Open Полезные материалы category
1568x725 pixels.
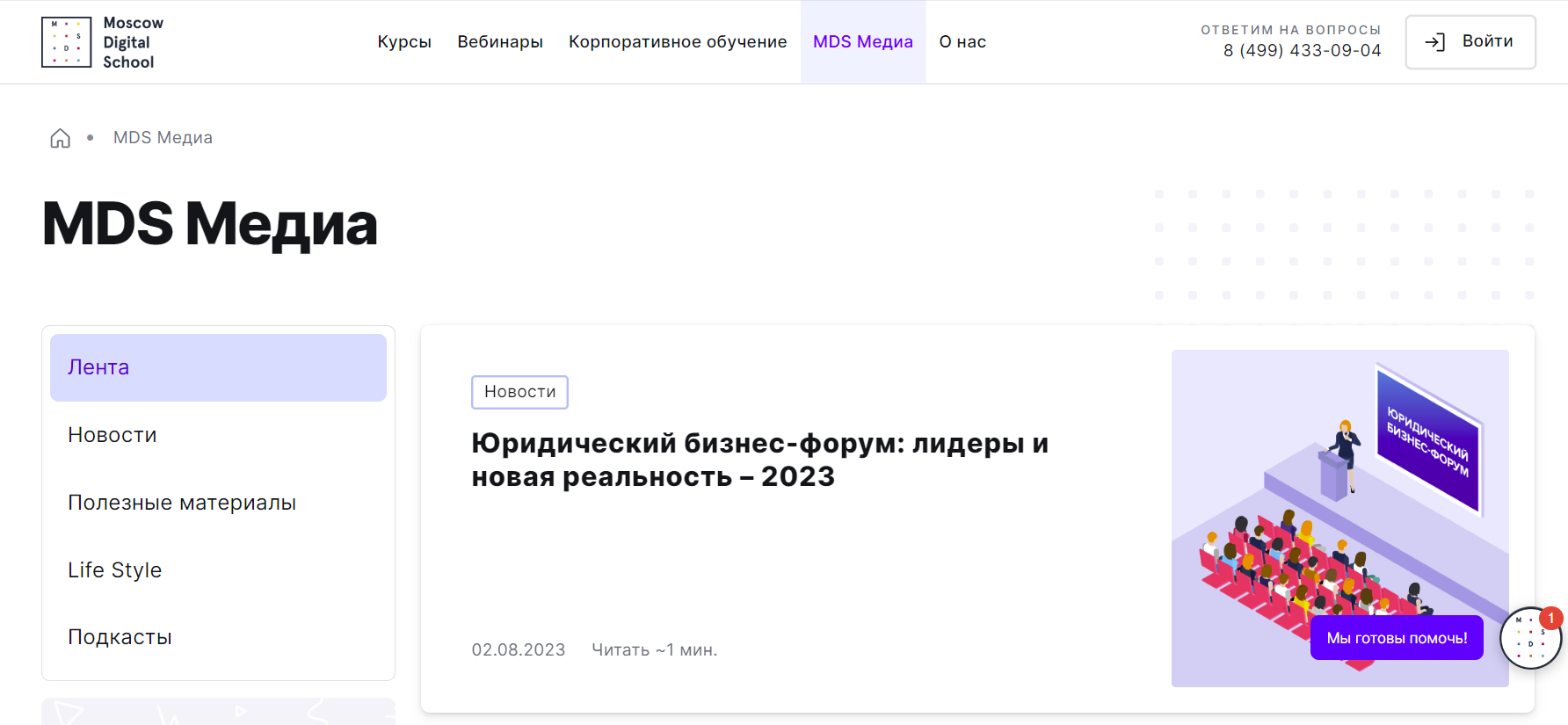pos(218,503)
